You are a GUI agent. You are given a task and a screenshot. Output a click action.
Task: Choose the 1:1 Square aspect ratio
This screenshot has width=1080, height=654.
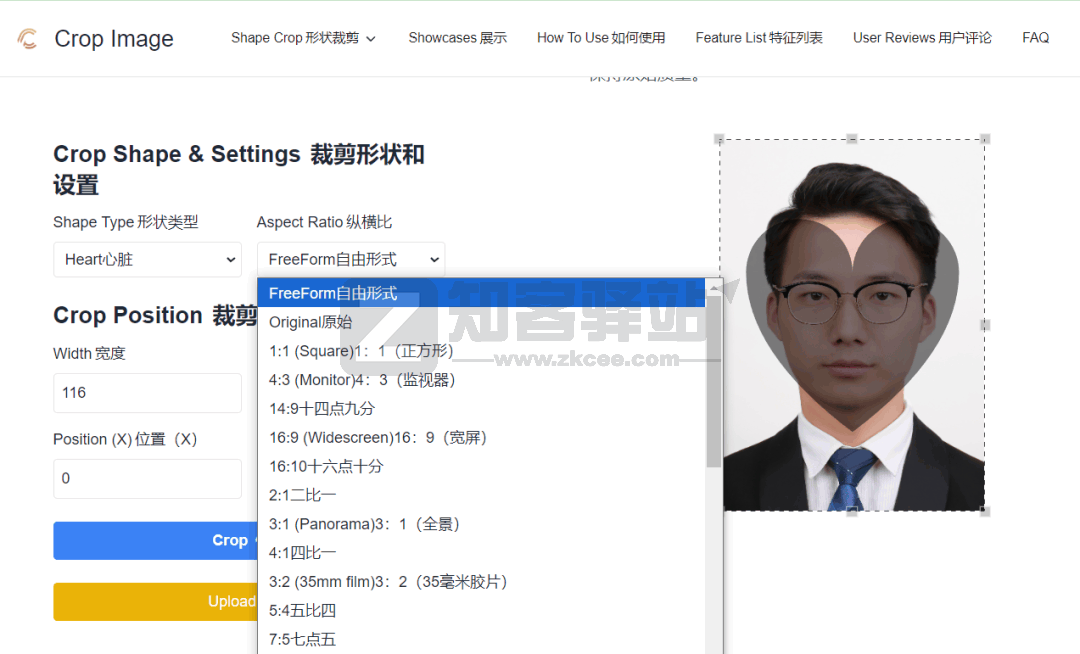pyautogui.click(x=361, y=352)
